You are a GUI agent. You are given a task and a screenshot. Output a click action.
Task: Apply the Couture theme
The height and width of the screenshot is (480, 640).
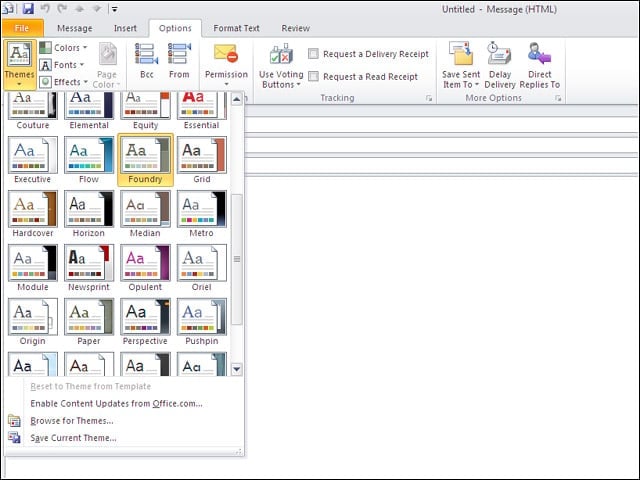tap(33, 111)
